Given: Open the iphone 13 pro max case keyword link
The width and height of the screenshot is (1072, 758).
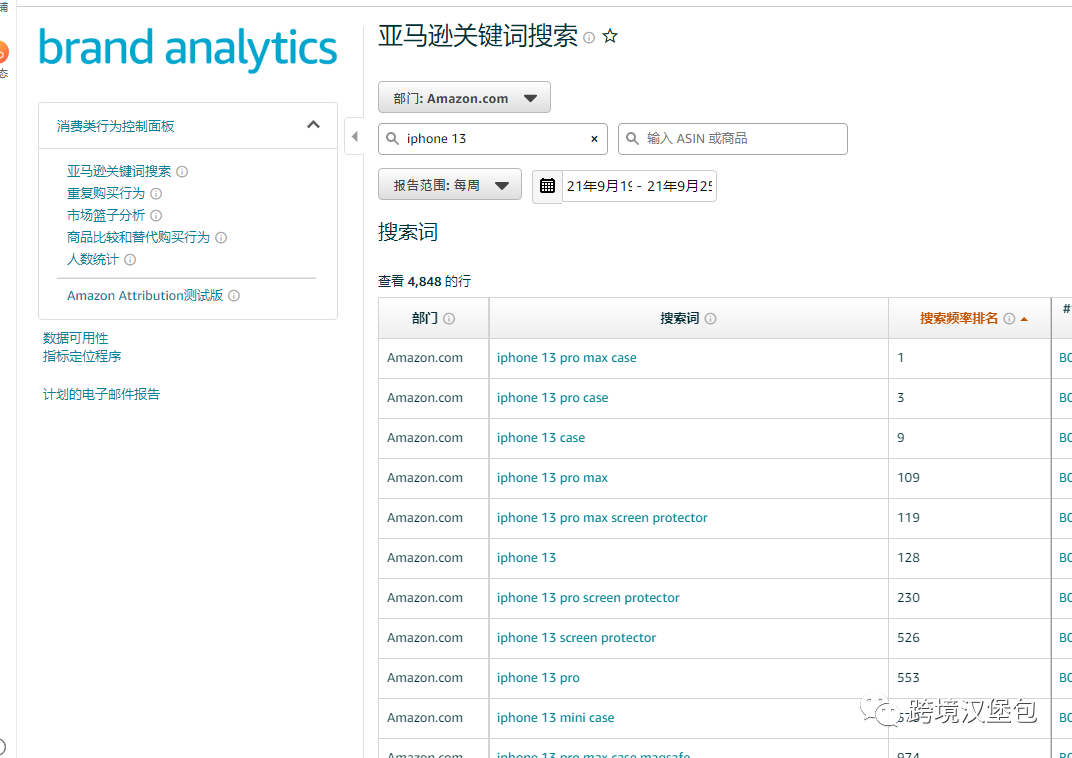Looking at the screenshot, I should pos(566,357).
